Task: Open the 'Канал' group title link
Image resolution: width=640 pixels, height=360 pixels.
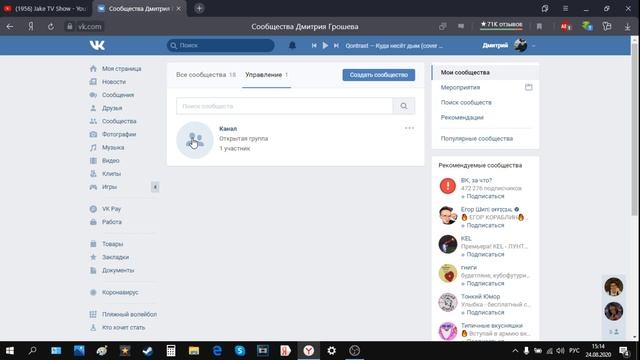Action: point(228,129)
